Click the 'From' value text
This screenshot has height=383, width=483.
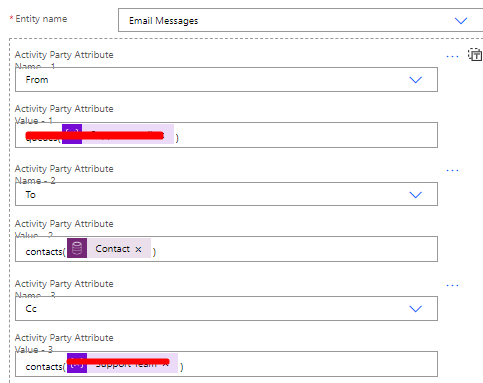click(x=37, y=80)
